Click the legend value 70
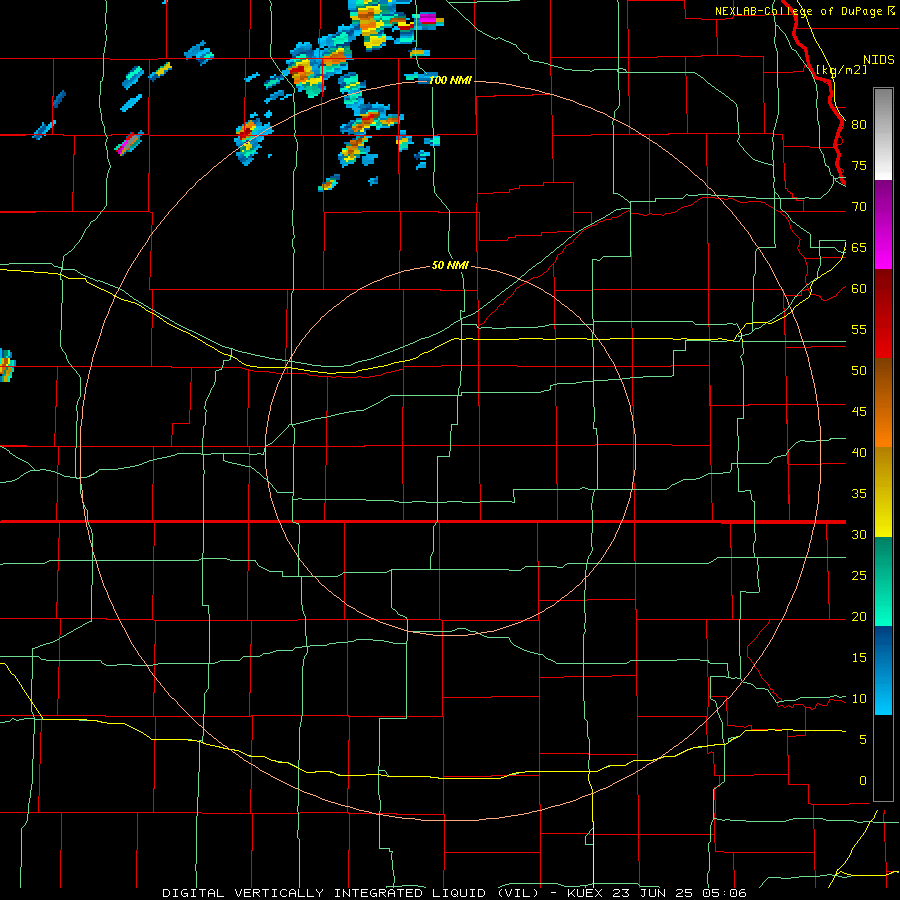 859,207
